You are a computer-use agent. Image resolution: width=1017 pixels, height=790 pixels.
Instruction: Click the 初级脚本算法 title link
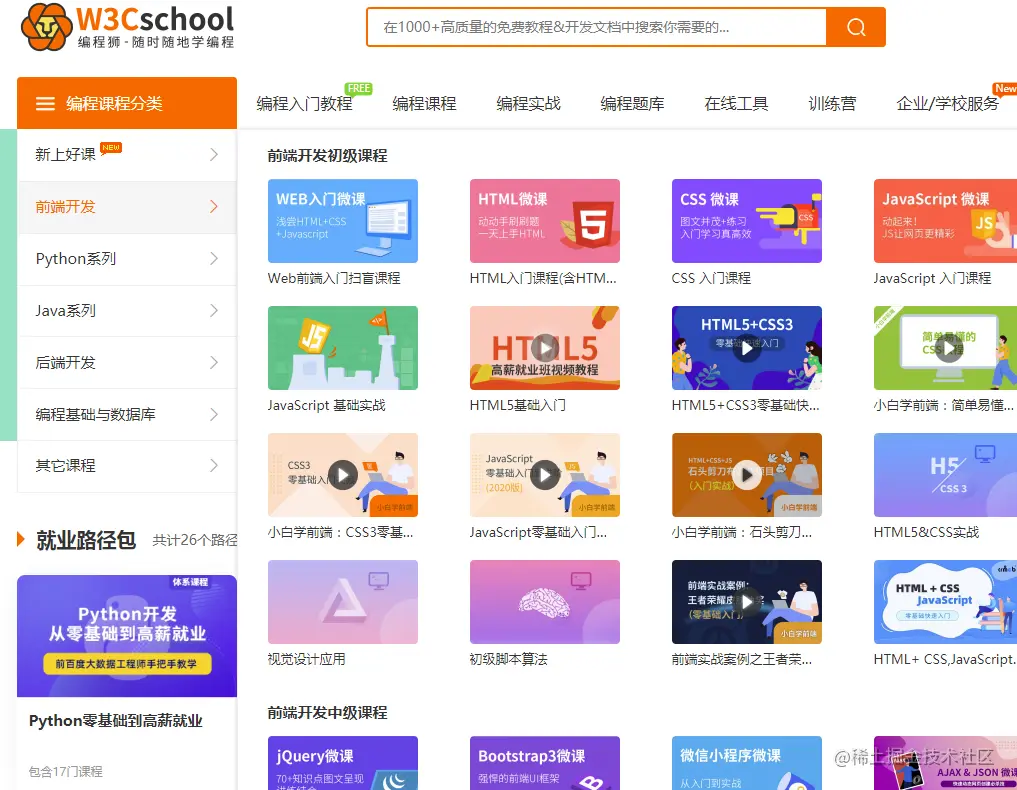(x=508, y=660)
